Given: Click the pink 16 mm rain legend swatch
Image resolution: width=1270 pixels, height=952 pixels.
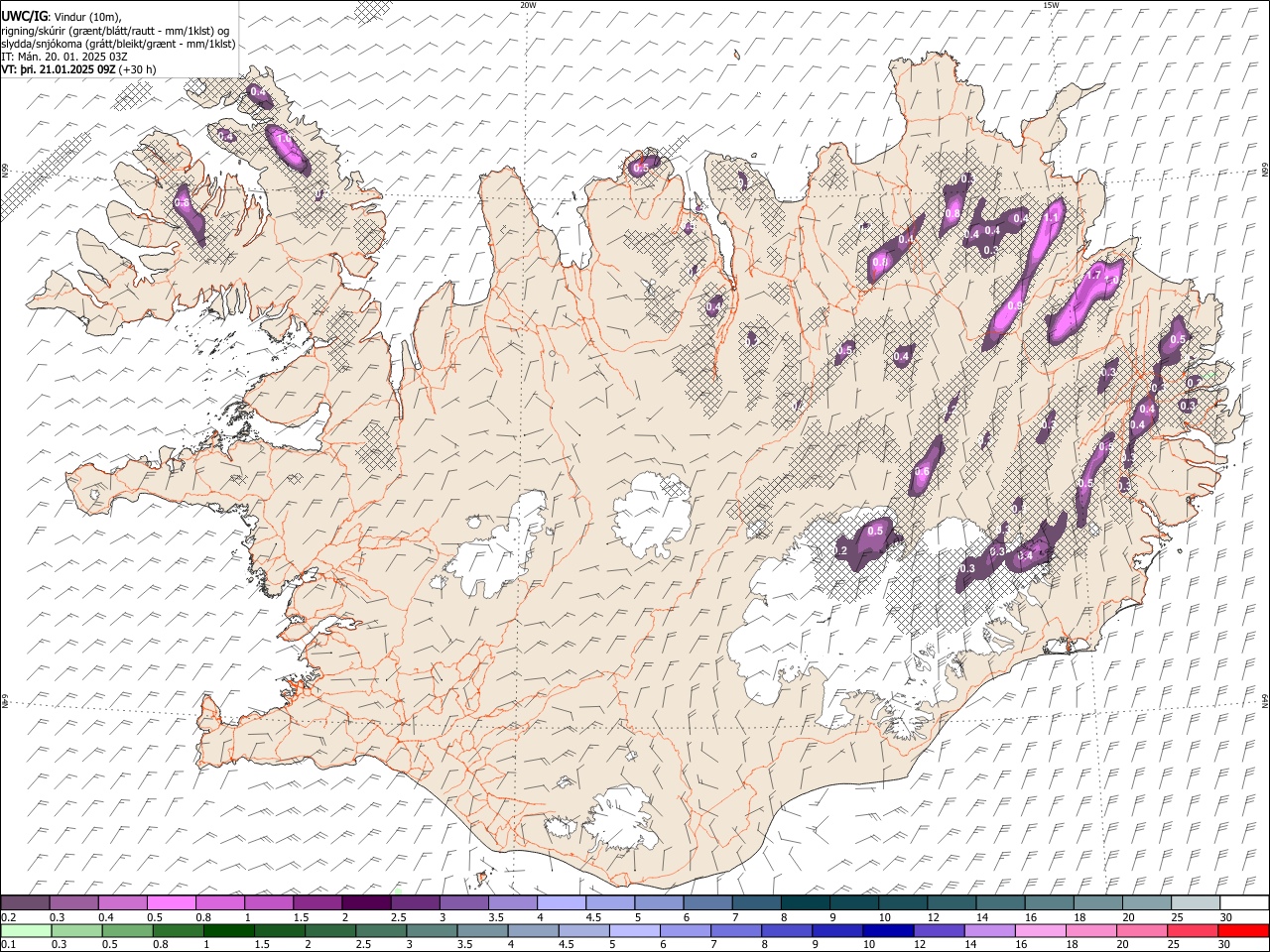Looking at the screenshot, I should pos(1040,930).
